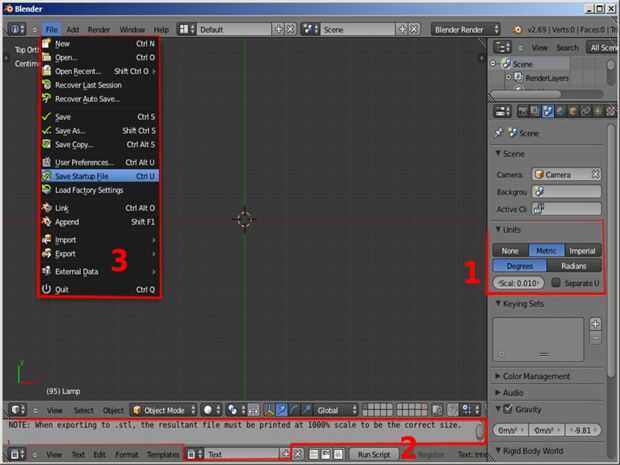Click the 3D view editor type icon
The height and width of the screenshot is (465, 620).
tap(17, 410)
